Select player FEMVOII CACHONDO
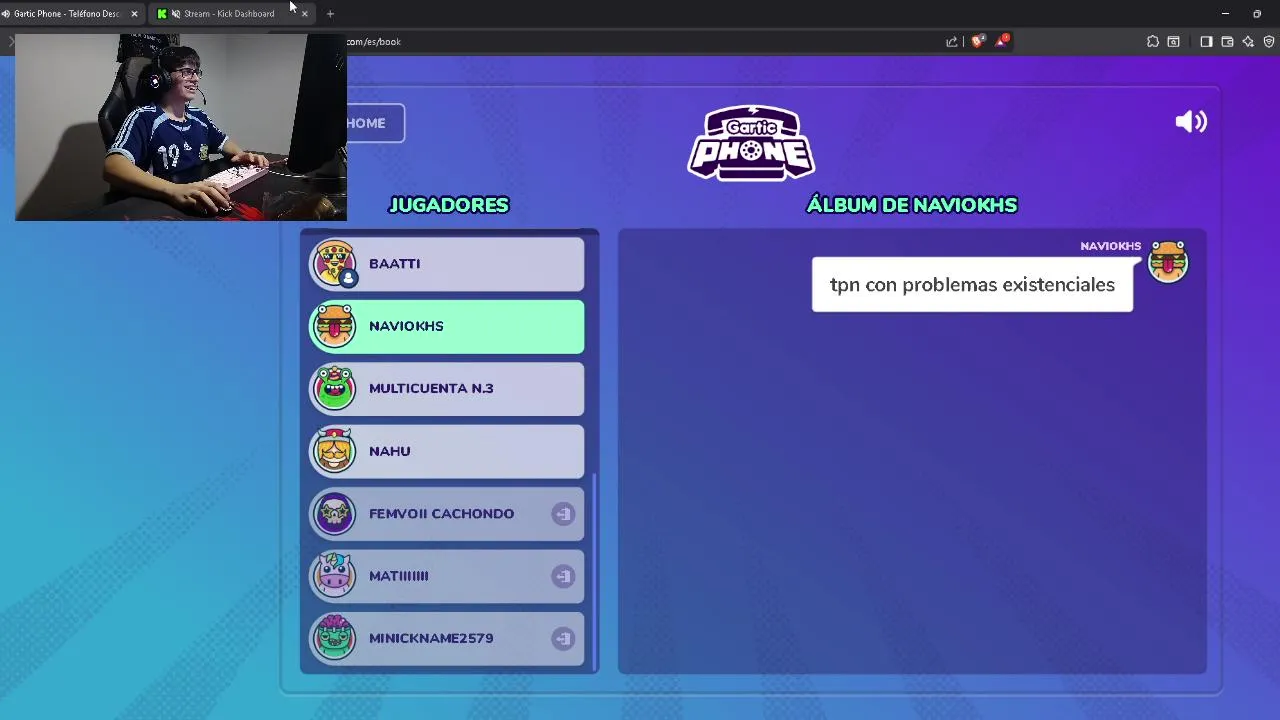Screen dimensions: 1280x720 pyautogui.click(x=446, y=514)
